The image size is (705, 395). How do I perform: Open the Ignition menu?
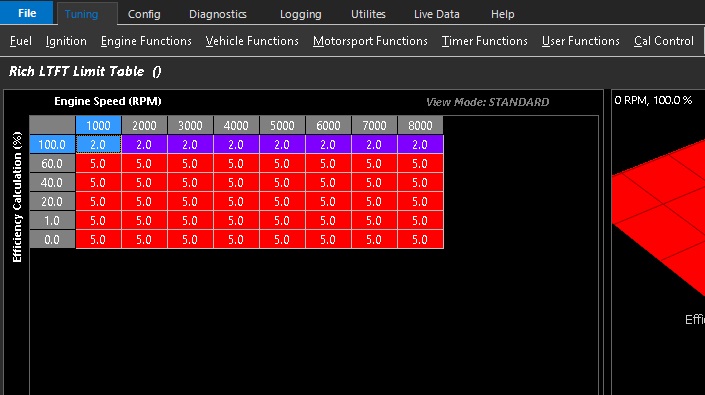pos(66,41)
